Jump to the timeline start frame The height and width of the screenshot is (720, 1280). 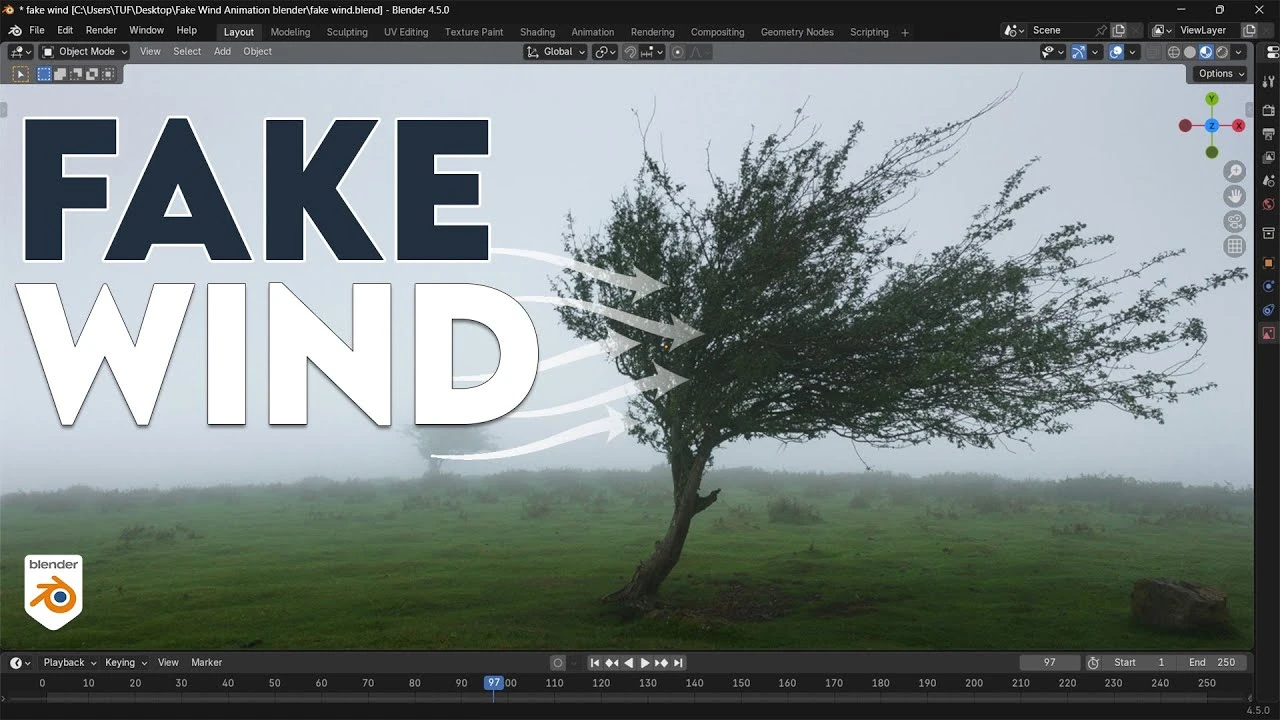(x=595, y=663)
